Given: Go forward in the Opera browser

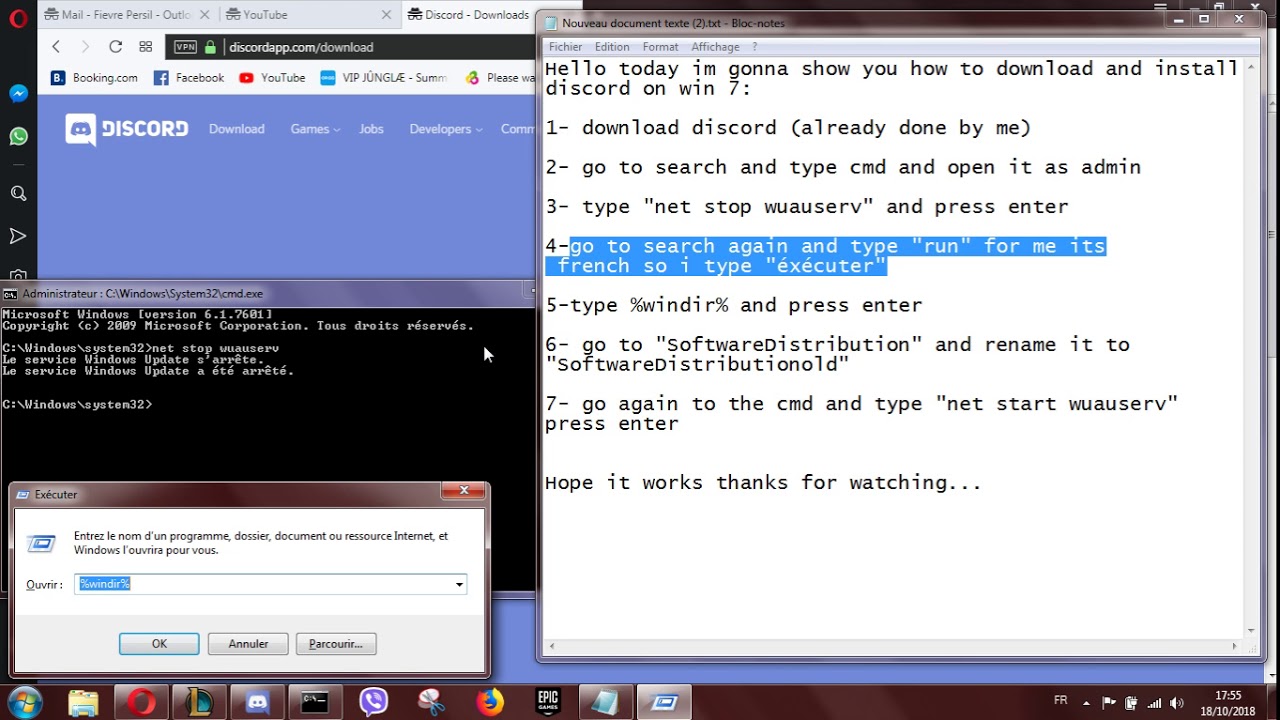Looking at the screenshot, I should [x=85, y=47].
